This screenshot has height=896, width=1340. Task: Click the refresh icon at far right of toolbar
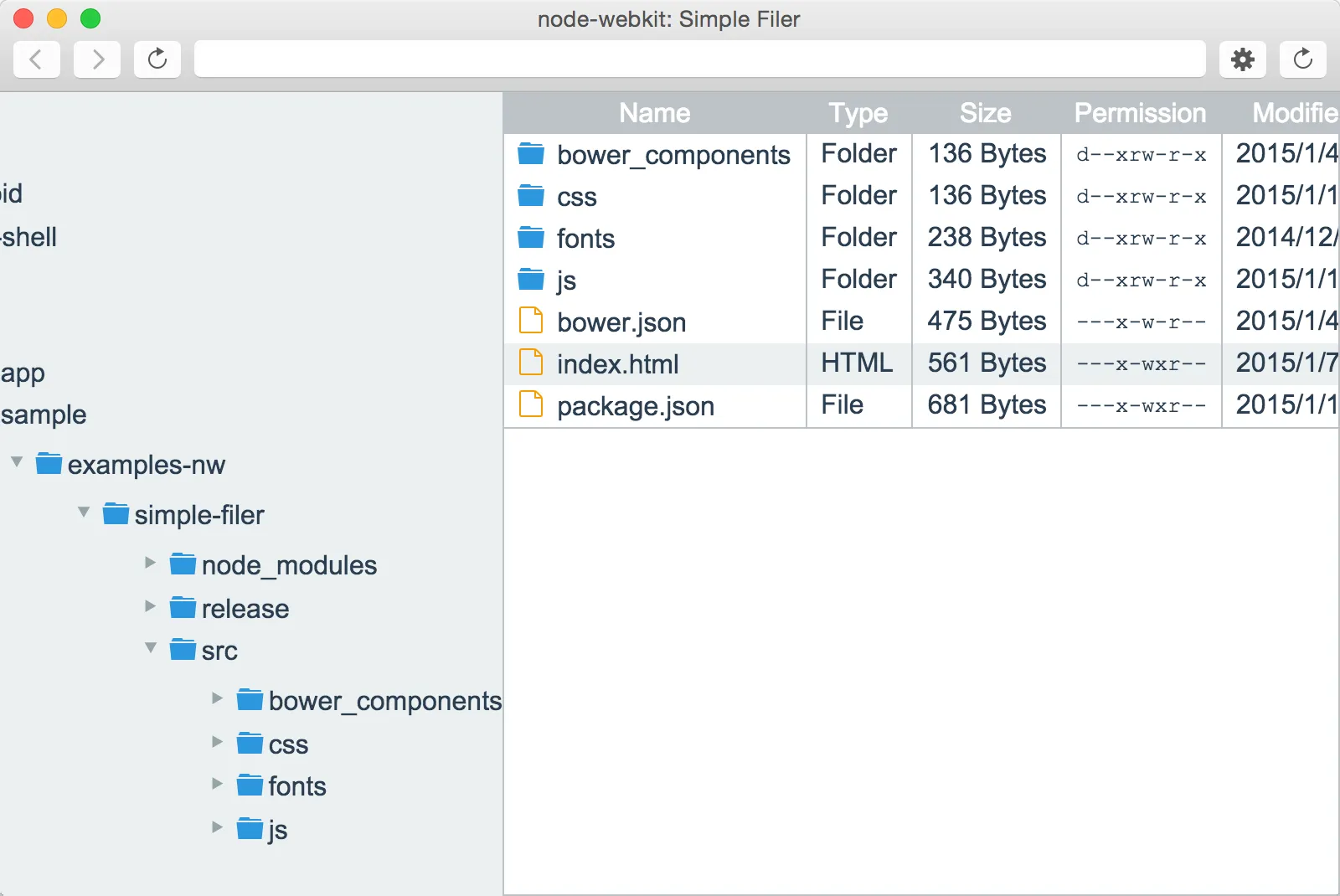(1302, 59)
